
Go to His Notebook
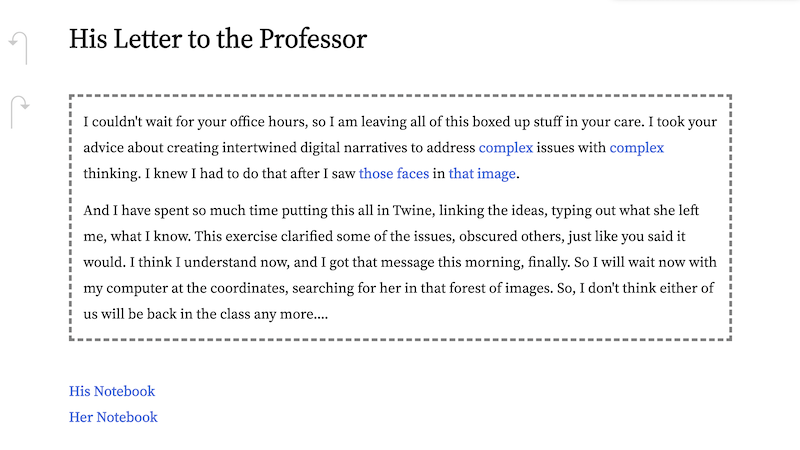(x=112, y=391)
